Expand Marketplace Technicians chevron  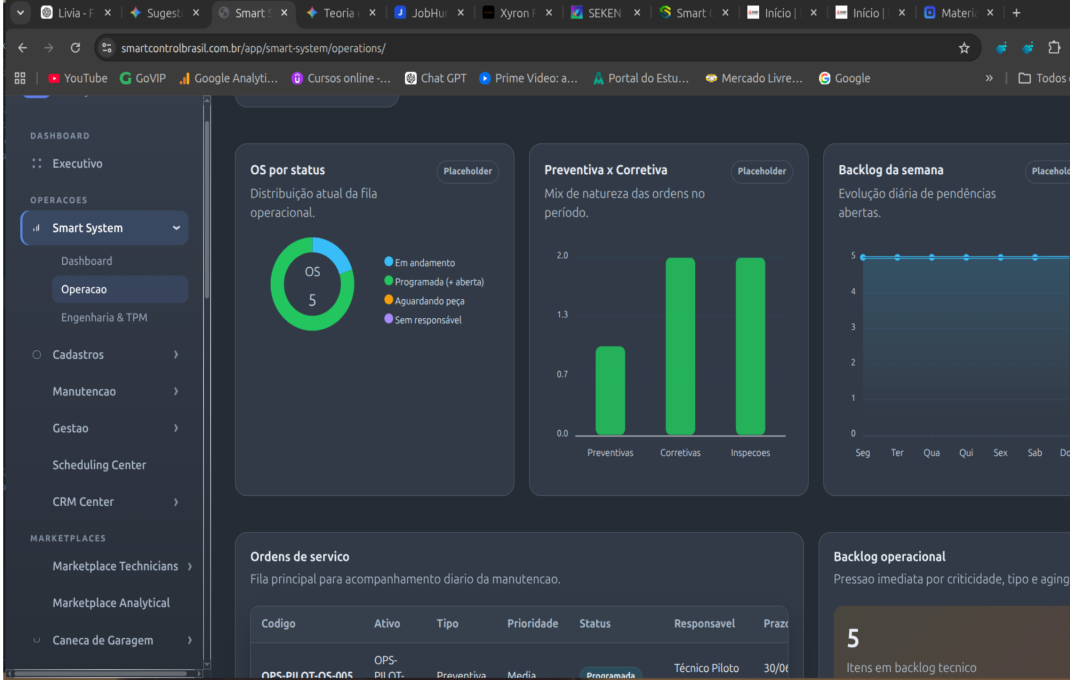coord(190,566)
